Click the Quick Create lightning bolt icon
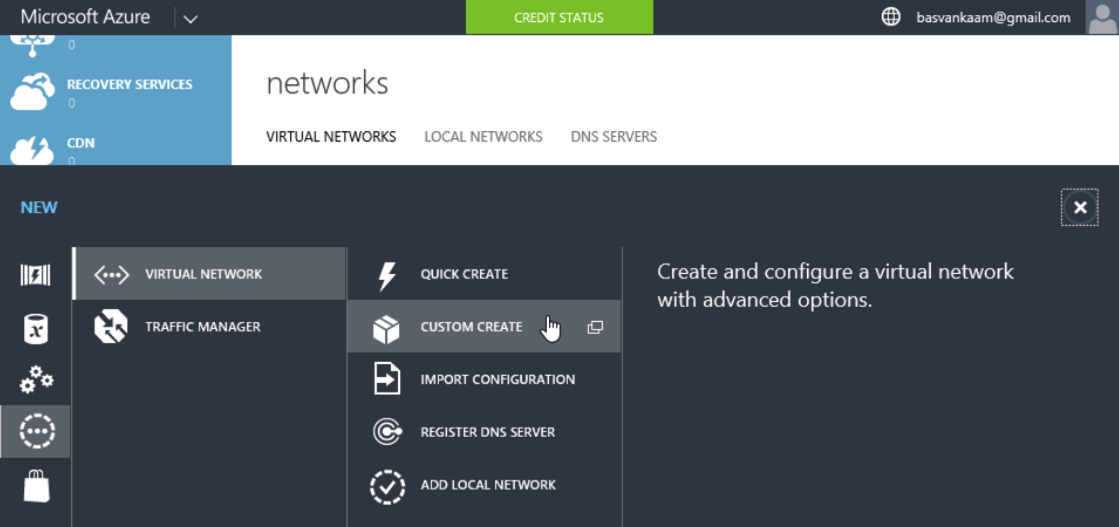 click(386, 275)
